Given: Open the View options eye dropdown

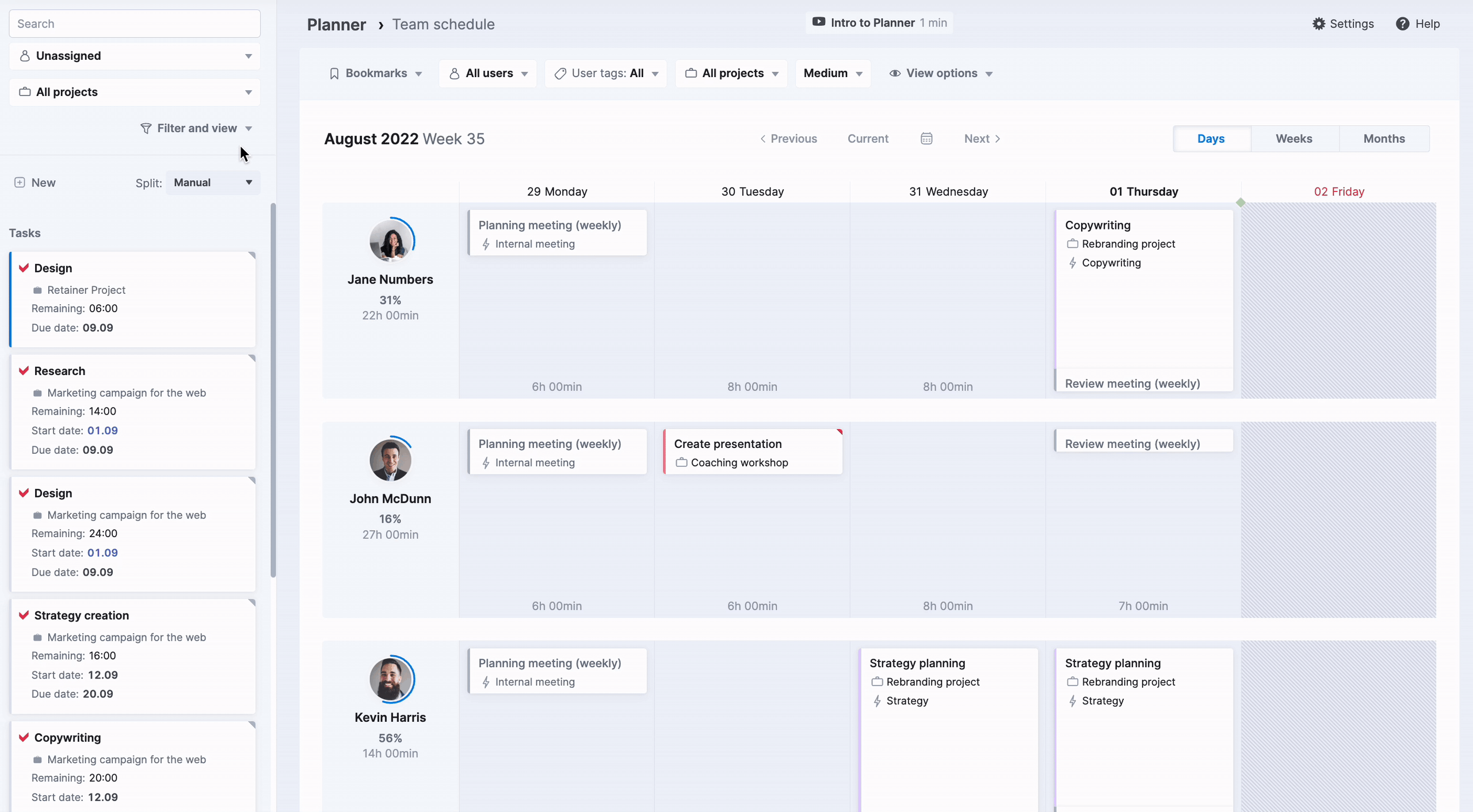Looking at the screenshot, I should pos(941,74).
